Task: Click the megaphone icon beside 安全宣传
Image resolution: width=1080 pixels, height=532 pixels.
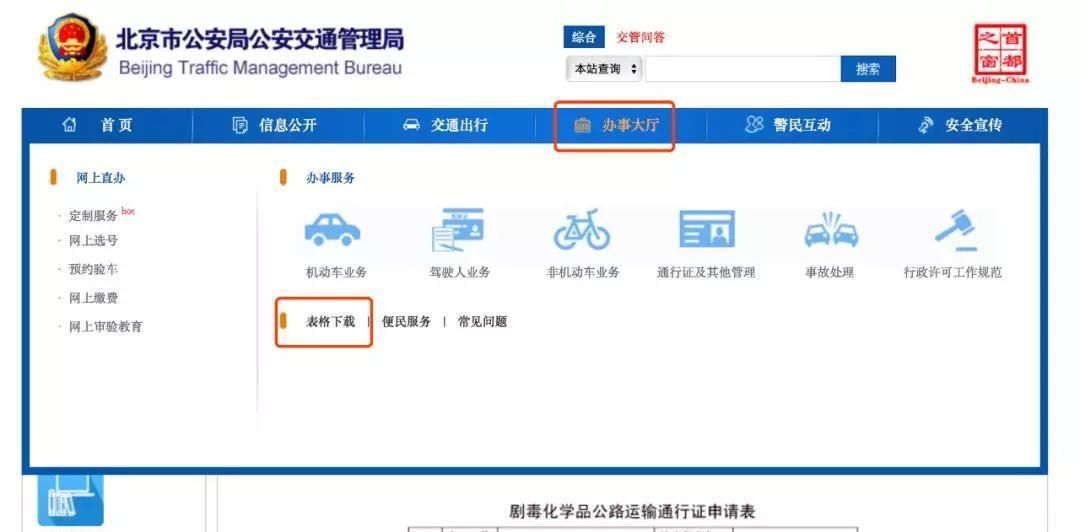Action: coord(926,125)
